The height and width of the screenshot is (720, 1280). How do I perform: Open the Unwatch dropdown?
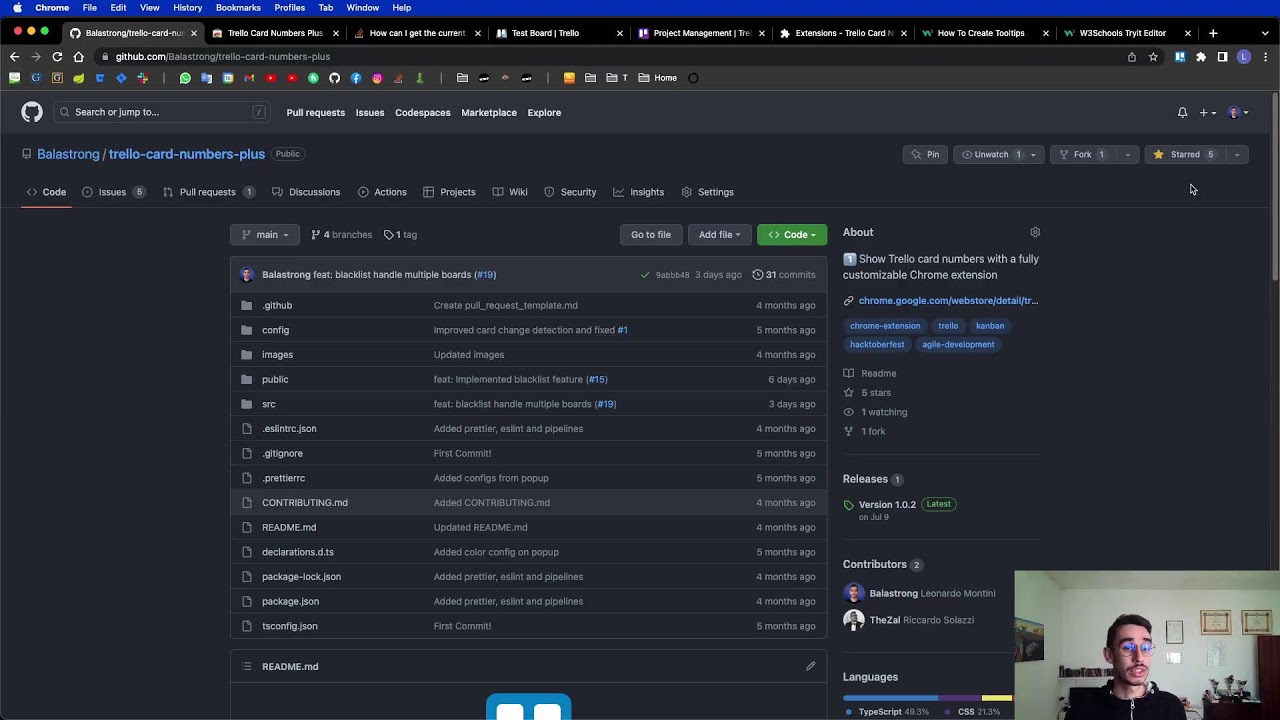(999, 154)
